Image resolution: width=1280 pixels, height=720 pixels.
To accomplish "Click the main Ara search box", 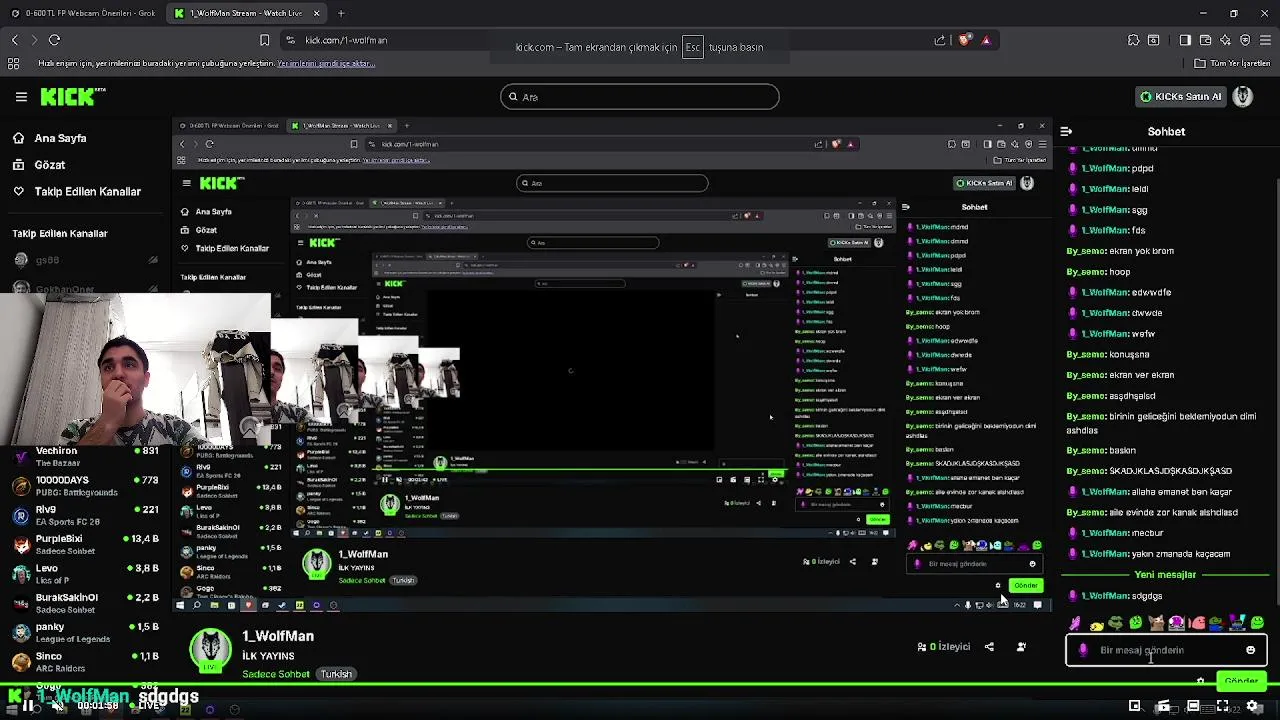I will point(640,97).
